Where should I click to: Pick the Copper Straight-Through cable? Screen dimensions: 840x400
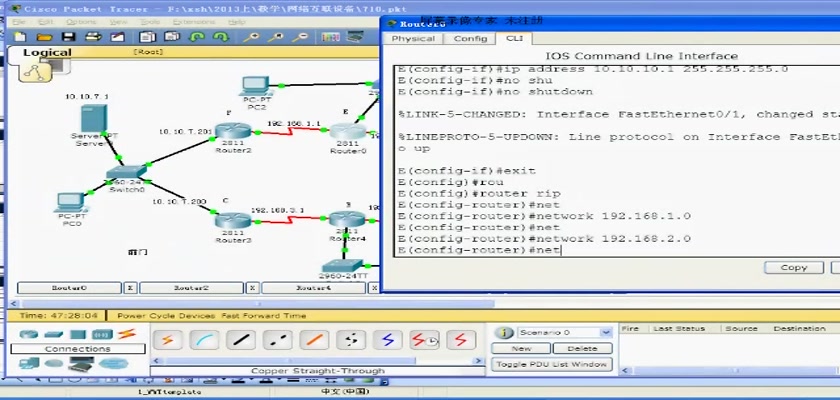[x=241, y=339]
